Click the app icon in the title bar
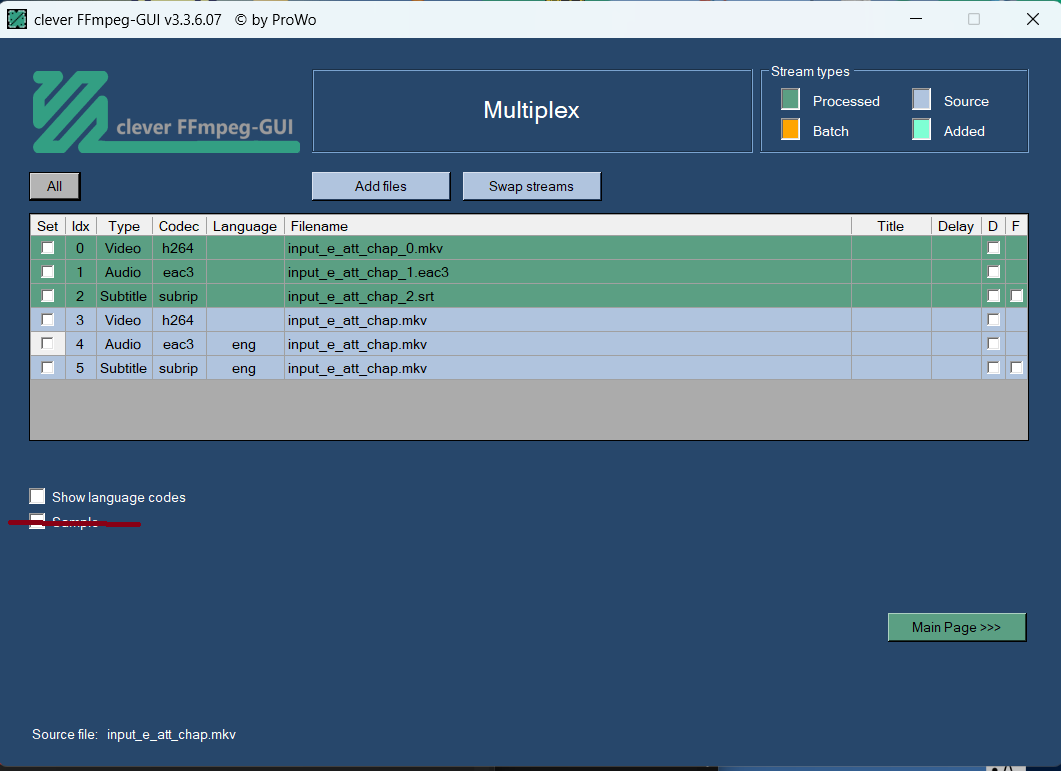The image size is (1061, 771). [x=17, y=19]
